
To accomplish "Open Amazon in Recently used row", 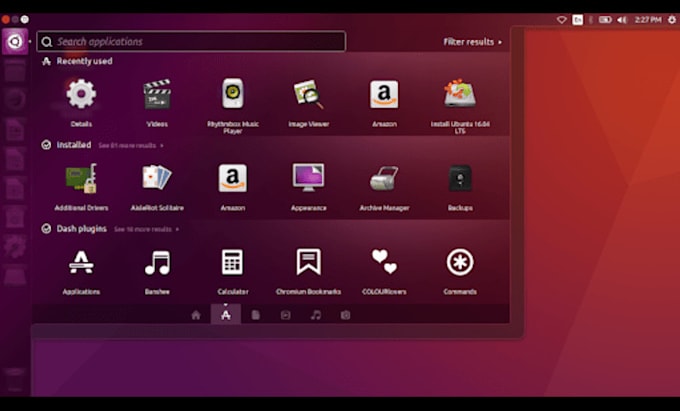I will 384,94.
